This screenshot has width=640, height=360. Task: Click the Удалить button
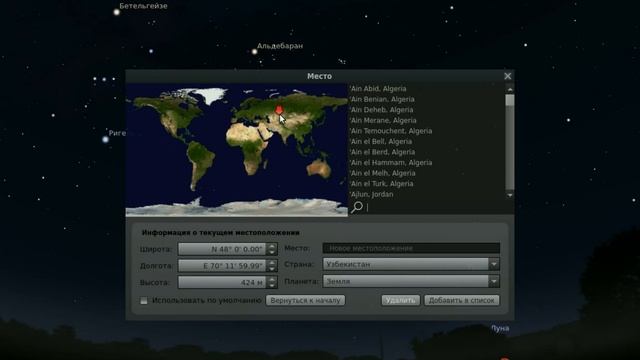400,300
